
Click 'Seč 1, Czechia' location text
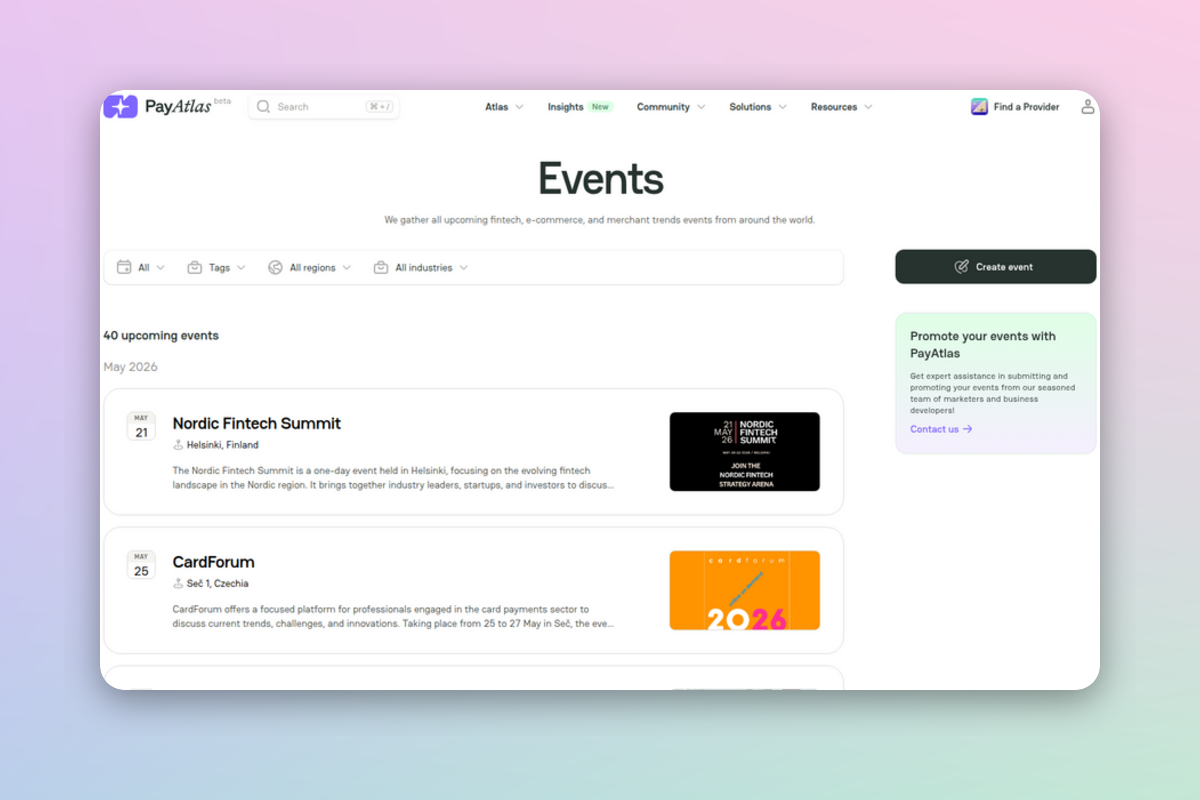coord(218,583)
